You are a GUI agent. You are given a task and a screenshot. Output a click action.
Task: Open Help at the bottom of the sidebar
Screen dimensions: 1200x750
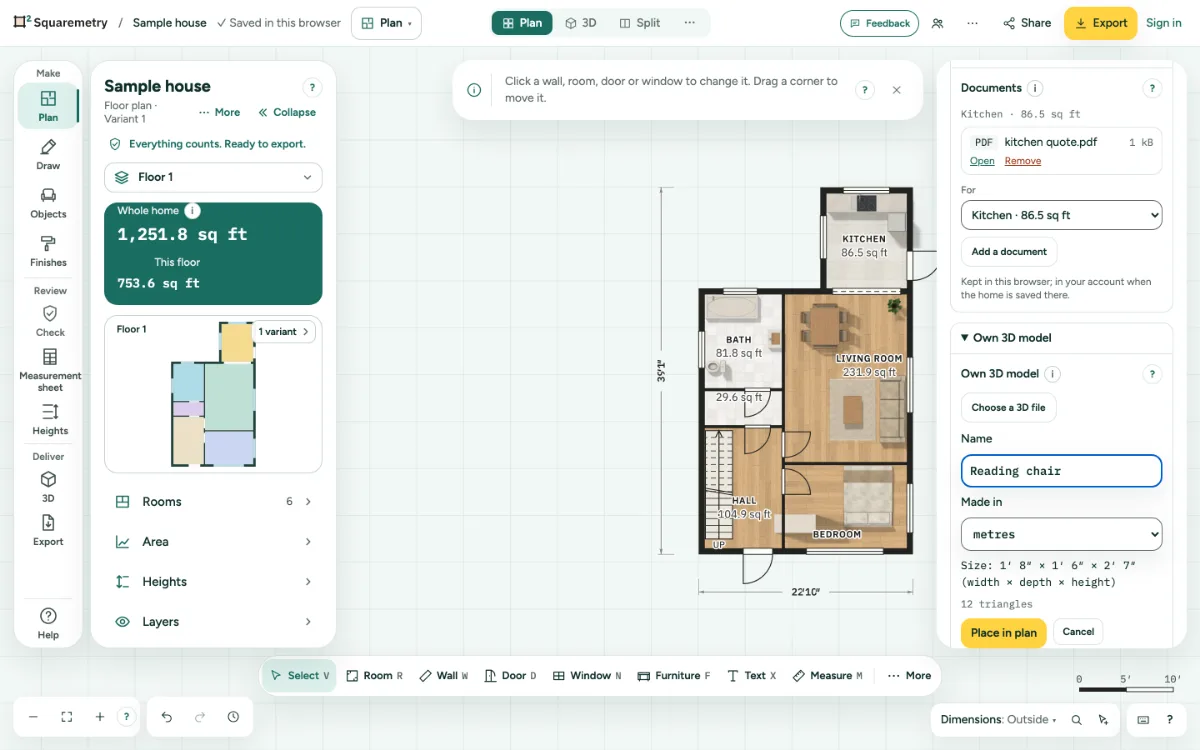(48, 622)
